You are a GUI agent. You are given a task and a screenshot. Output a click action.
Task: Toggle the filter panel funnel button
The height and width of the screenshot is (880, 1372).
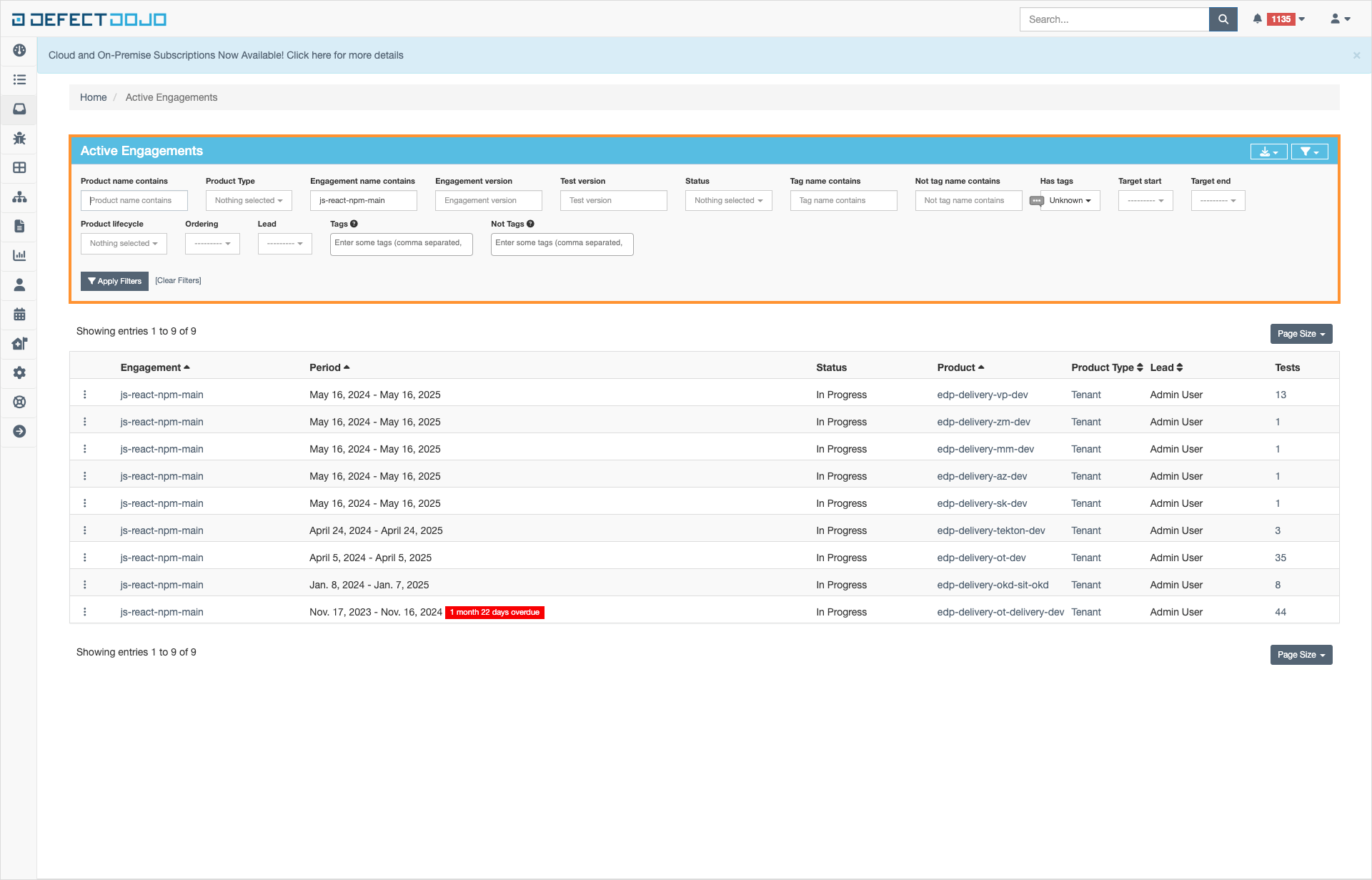click(1309, 152)
